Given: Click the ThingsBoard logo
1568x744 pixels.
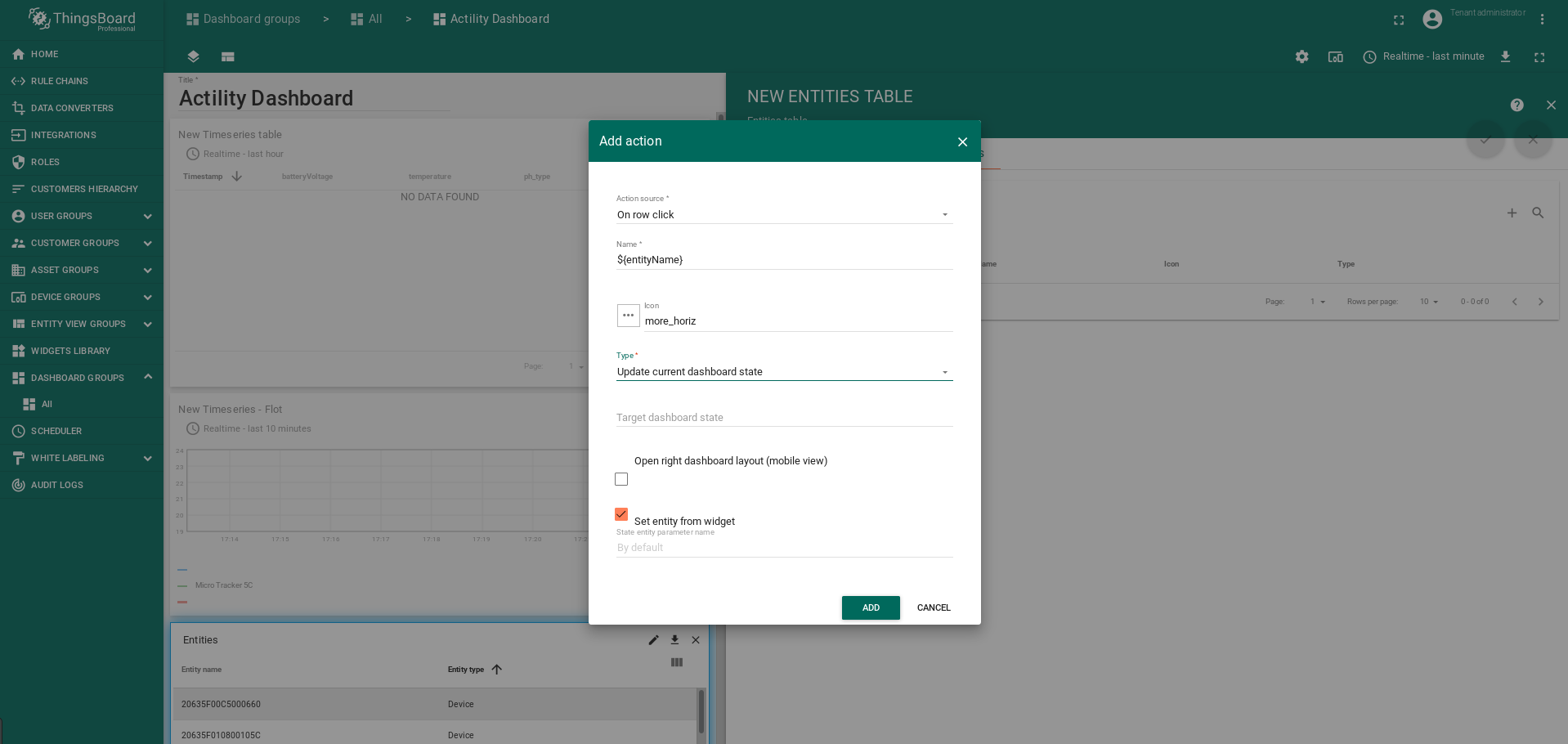Looking at the screenshot, I should [82, 20].
